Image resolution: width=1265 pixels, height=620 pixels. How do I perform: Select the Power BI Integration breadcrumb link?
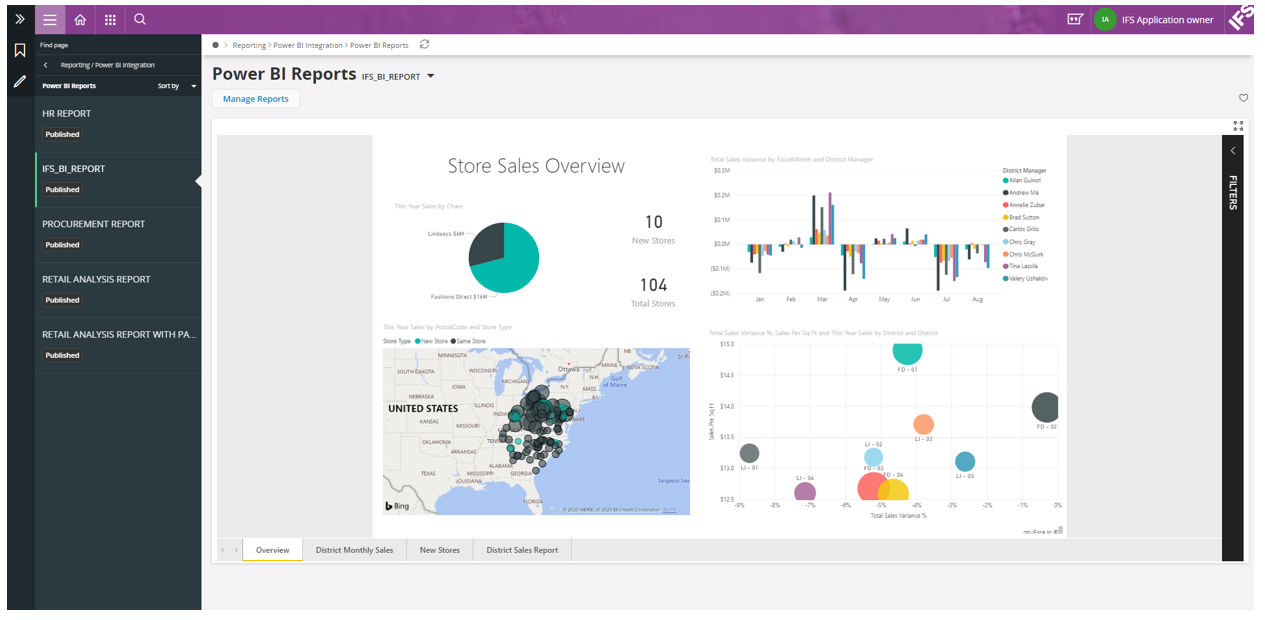tap(307, 45)
